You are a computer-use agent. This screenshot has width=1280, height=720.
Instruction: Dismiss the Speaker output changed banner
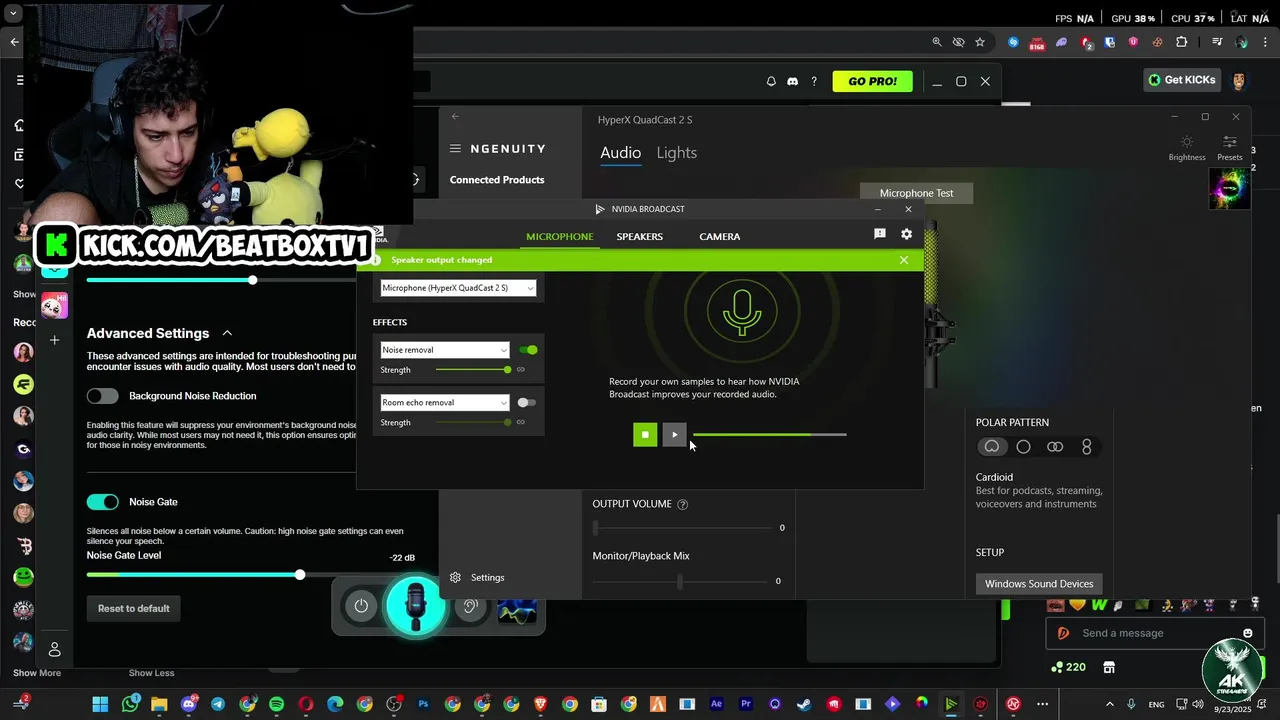(904, 260)
